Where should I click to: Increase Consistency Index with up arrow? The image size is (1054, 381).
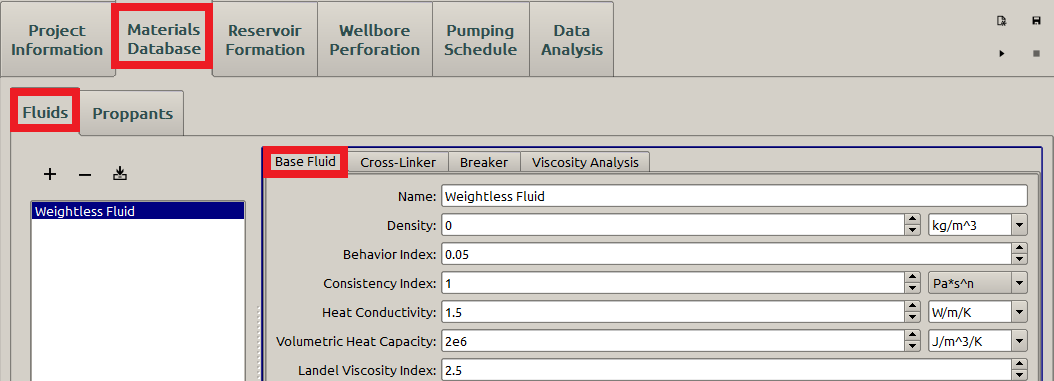[912, 278]
